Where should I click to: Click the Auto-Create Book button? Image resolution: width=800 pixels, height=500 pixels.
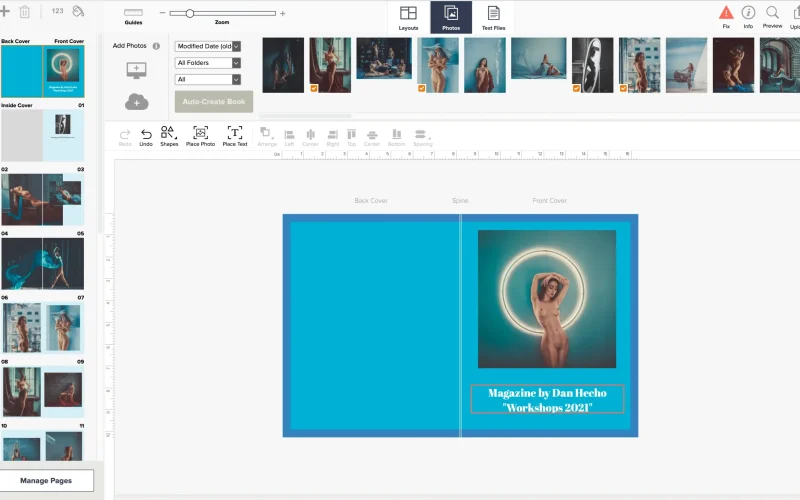[213, 101]
